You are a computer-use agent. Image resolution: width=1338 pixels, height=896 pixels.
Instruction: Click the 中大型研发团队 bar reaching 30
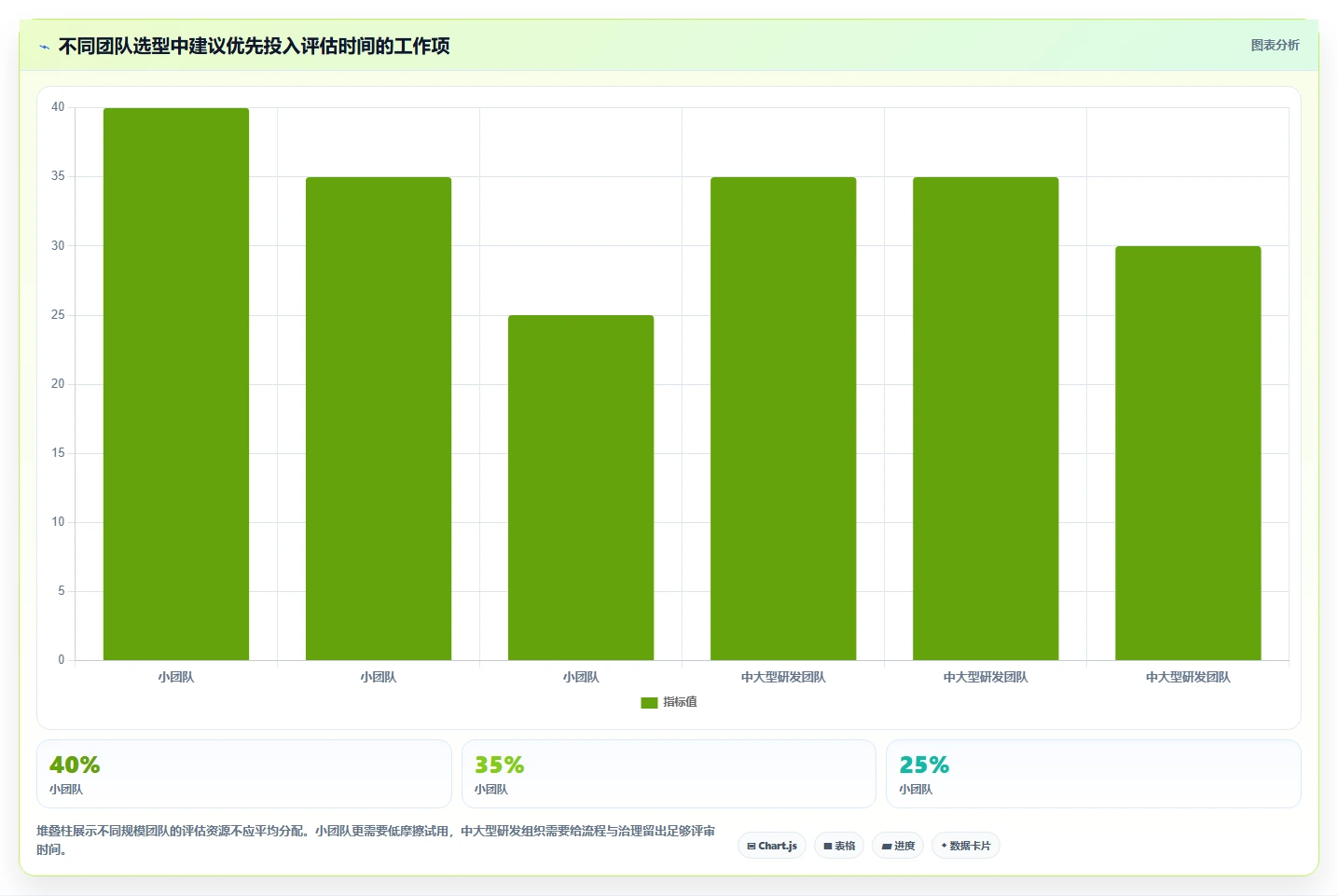point(1188,453)
